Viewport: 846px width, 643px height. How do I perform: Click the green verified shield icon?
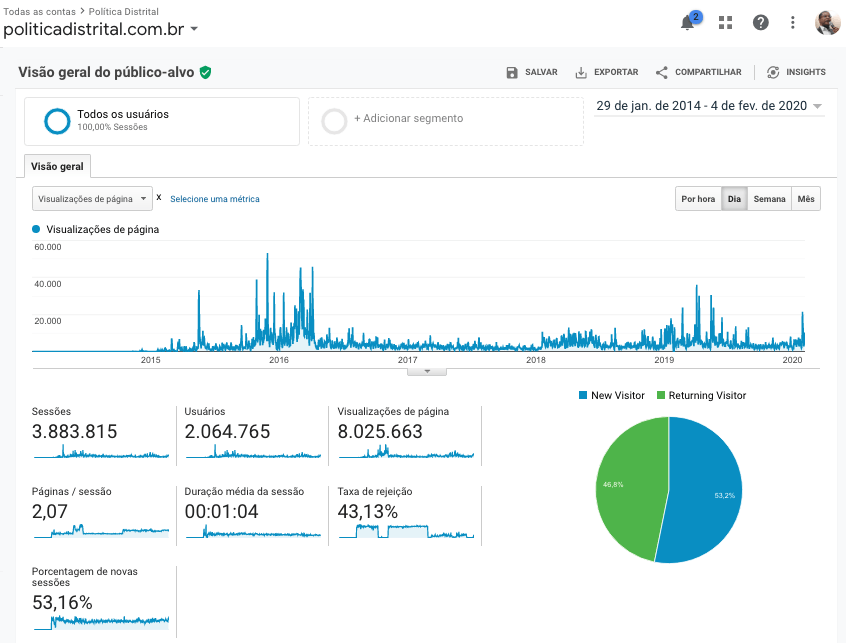point(205,72)
